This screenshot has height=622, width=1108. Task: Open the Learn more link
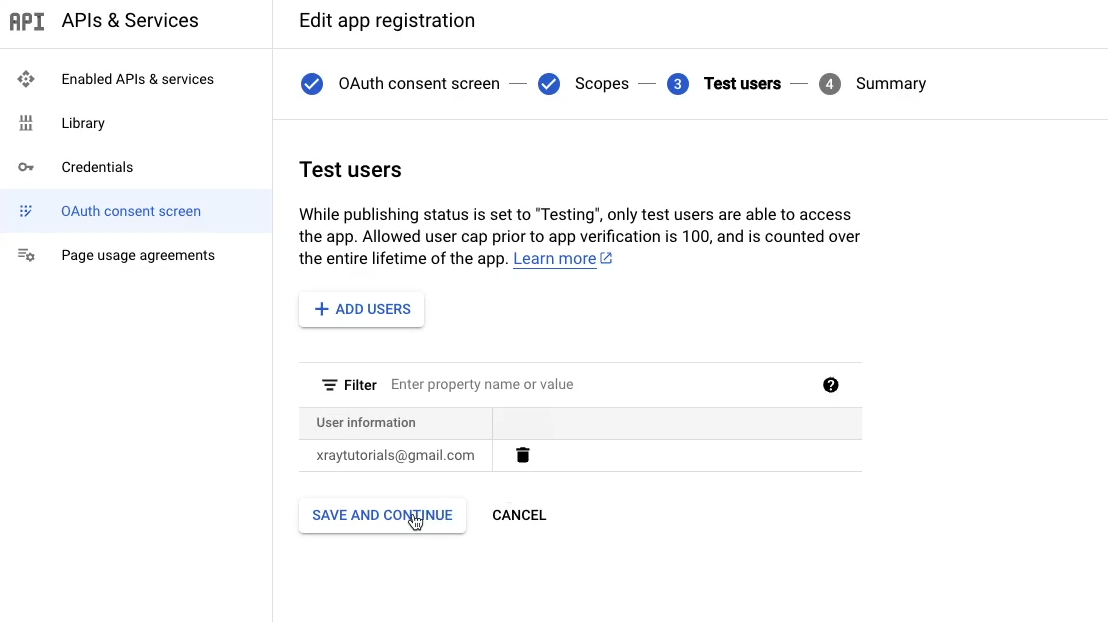point(555,259)
